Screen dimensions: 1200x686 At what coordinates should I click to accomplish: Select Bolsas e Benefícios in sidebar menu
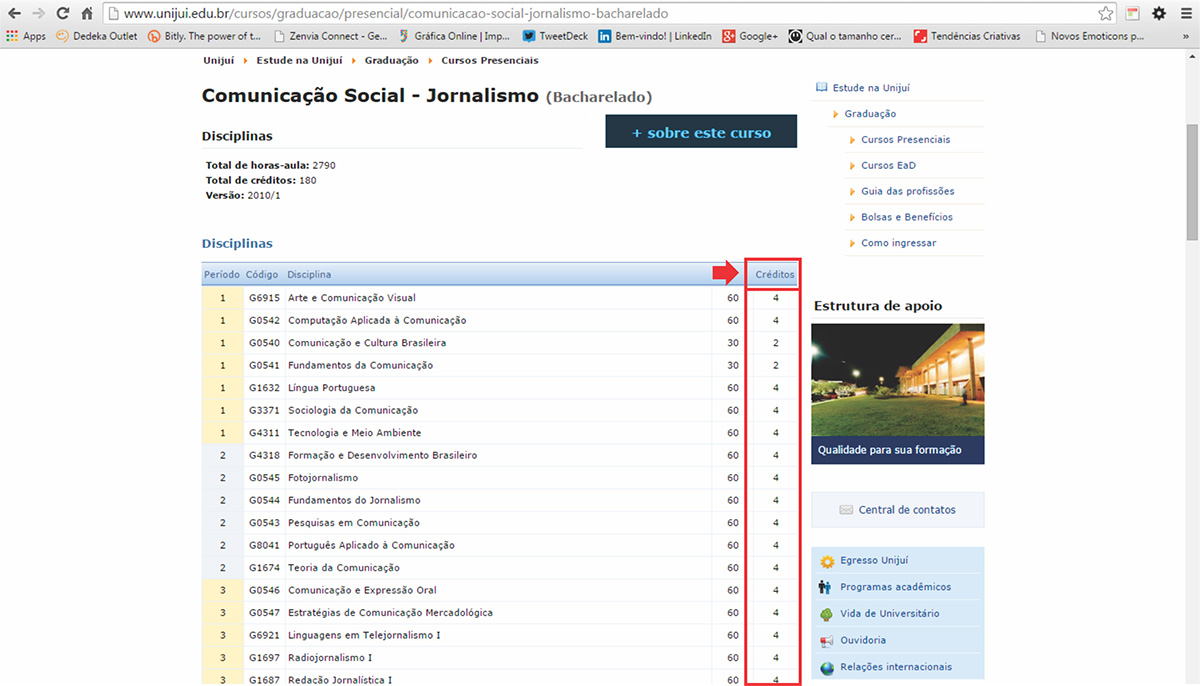(906, 217)
